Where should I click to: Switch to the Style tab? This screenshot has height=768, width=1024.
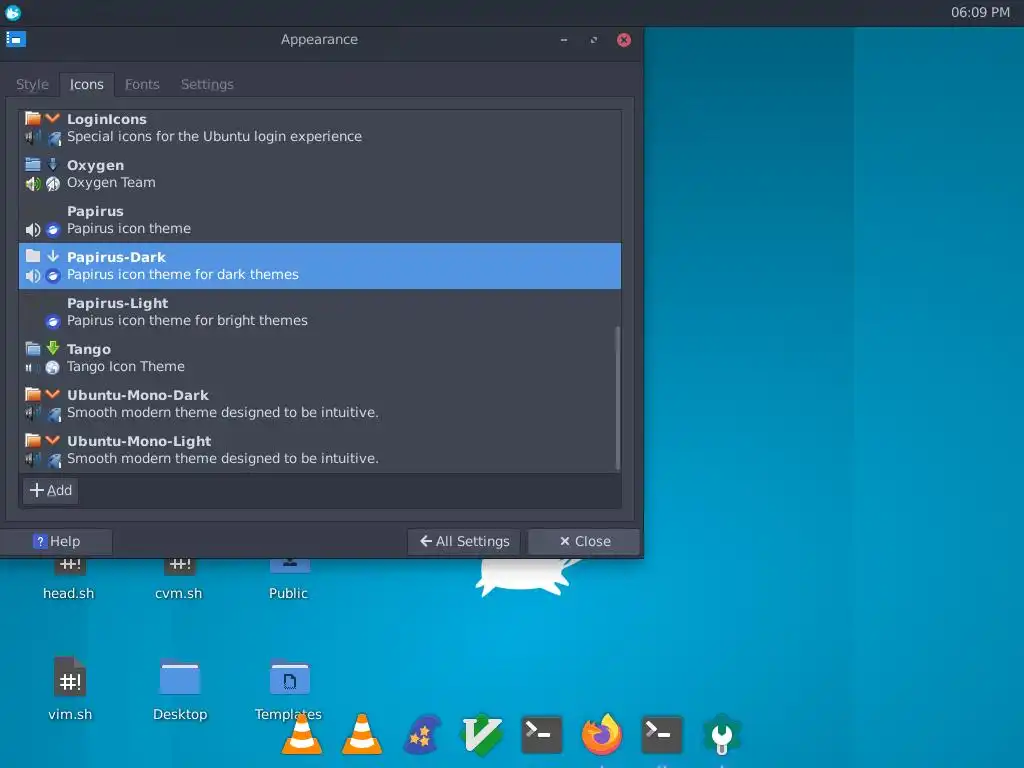click(32, 85)
